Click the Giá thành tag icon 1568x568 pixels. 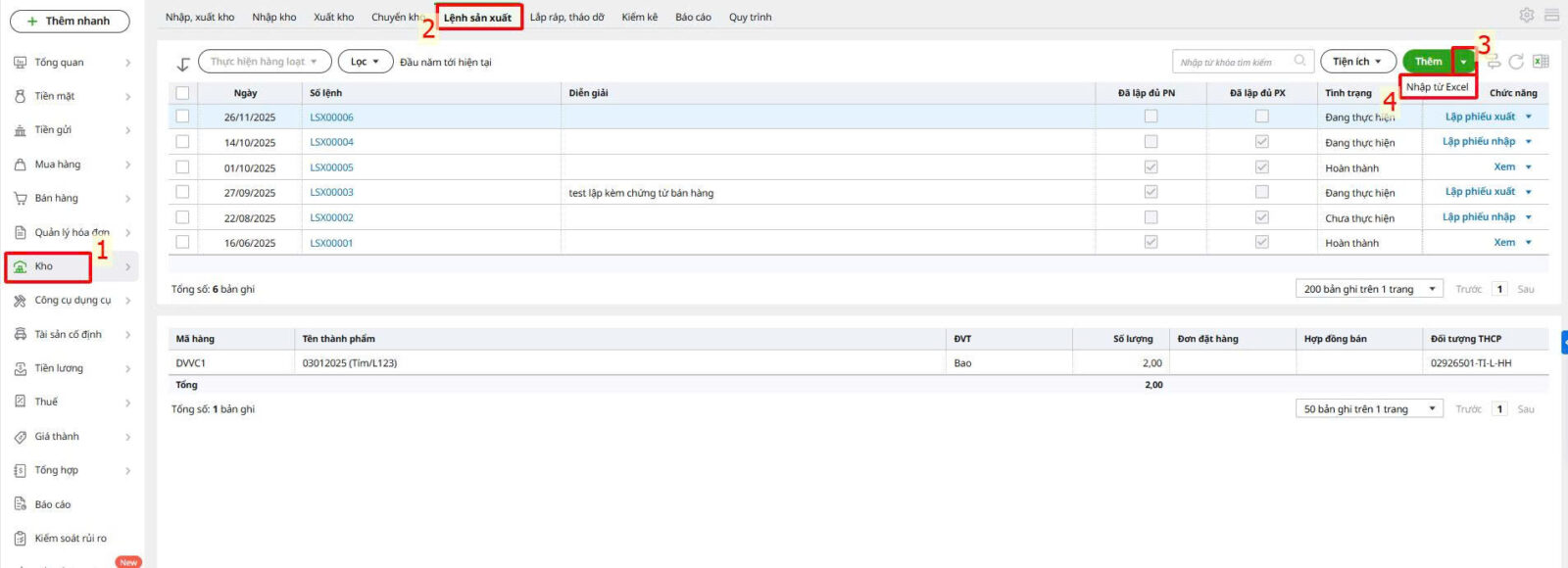click(x=20, y=437)
